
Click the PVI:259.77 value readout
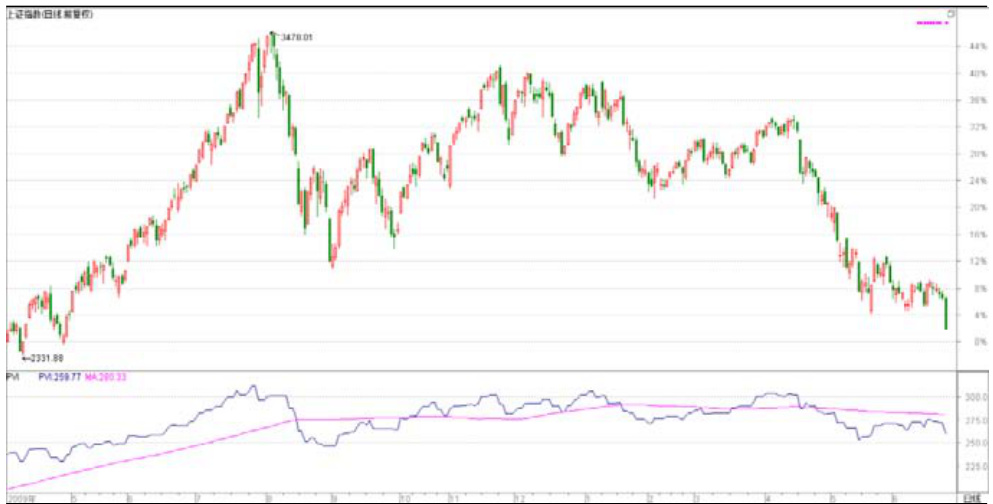[x=58, y=377]
